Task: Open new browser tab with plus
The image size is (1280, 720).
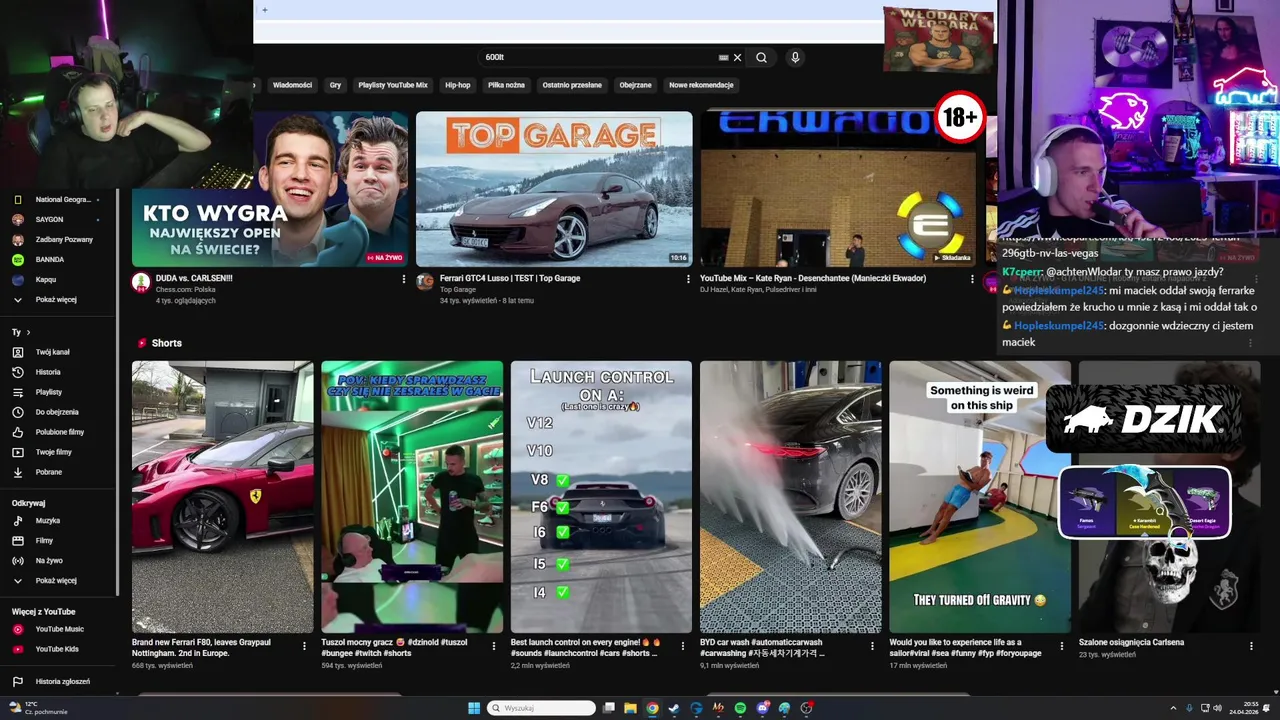Action: [x=265, y=10]
